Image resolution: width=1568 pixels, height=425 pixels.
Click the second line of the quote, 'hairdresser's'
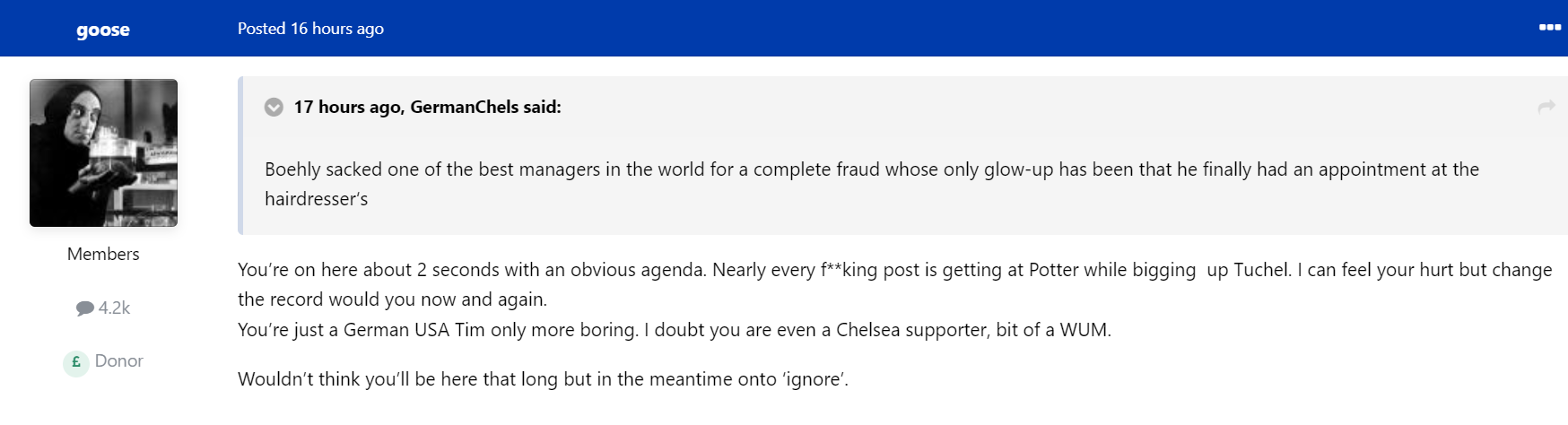point(316,199)
